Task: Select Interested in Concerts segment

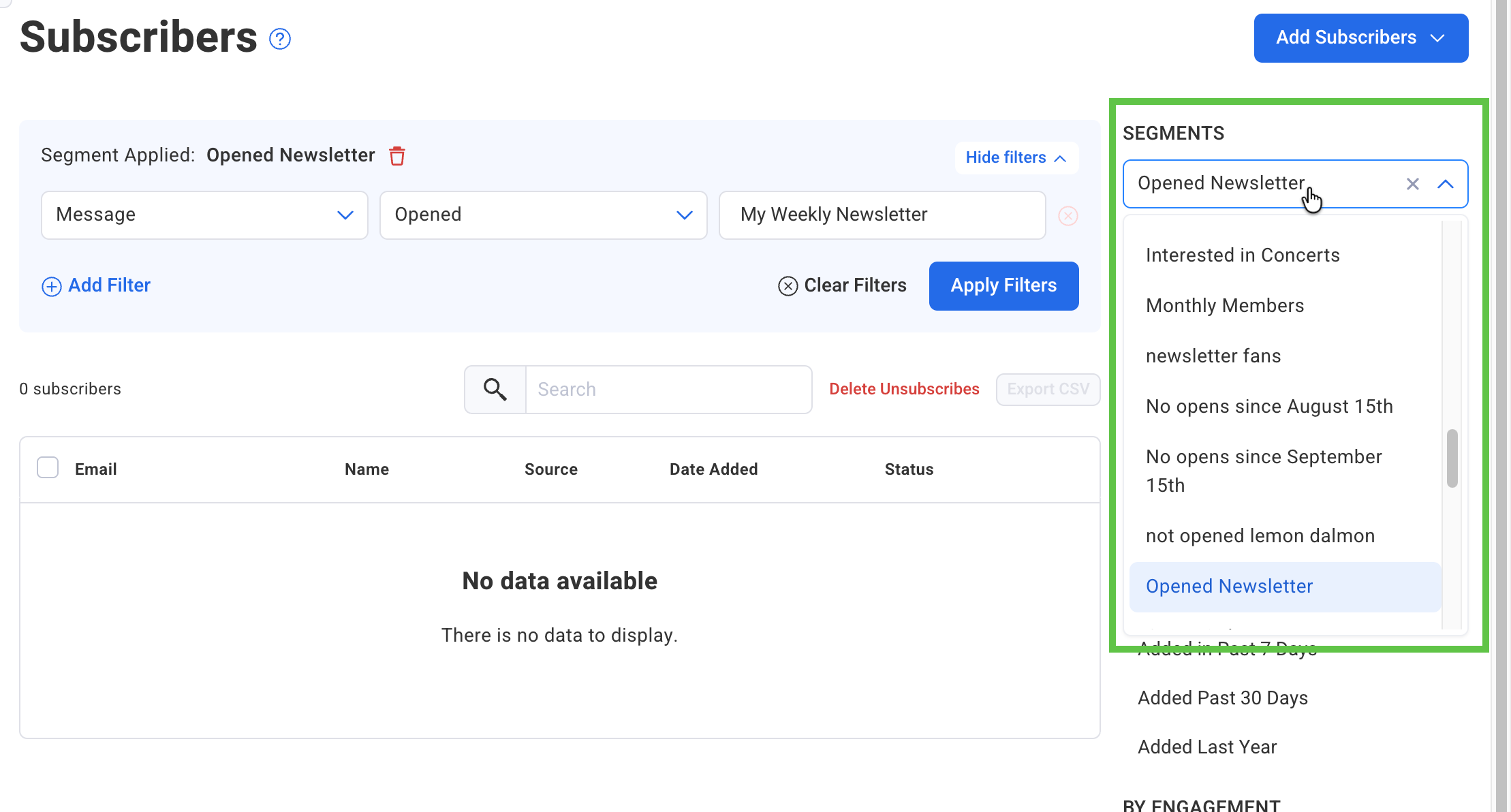Action: [1243, 255]
